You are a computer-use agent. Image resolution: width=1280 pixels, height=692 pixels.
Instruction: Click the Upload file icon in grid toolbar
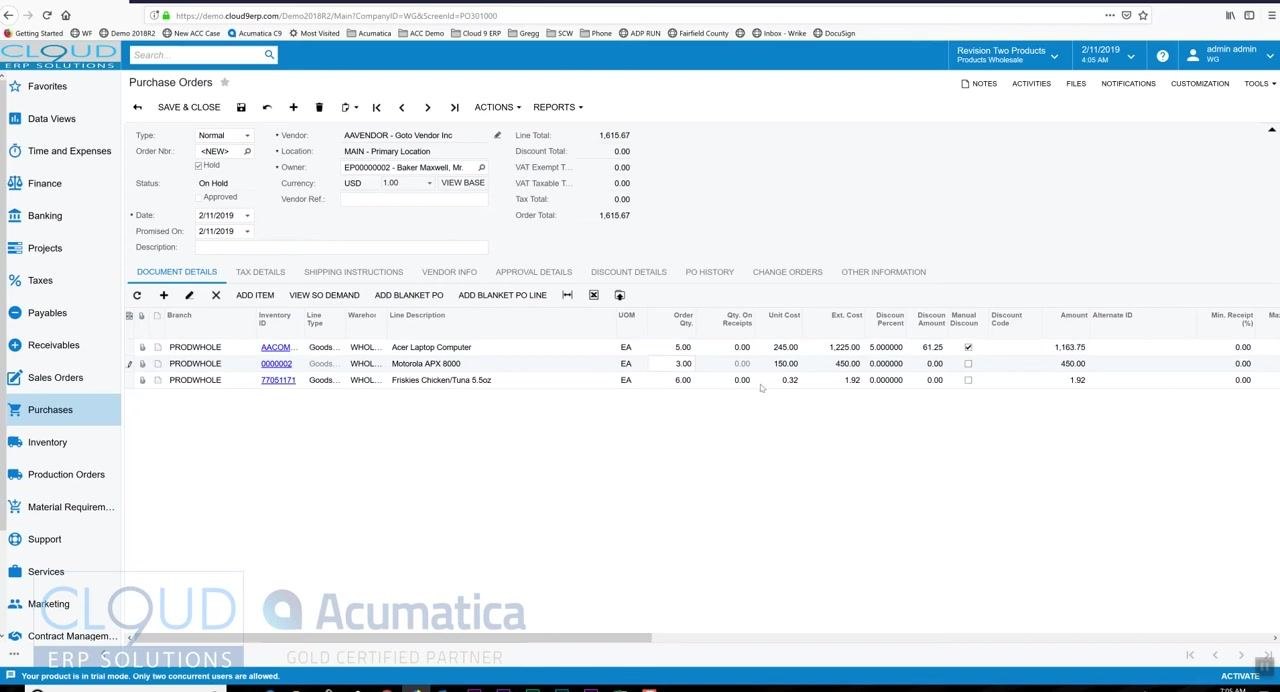tap(619, 295)
